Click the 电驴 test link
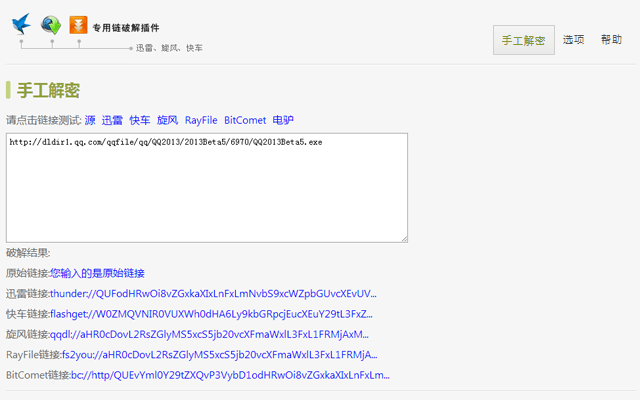Viewport: 640px width, 400px height. click(x=283, y=120)
